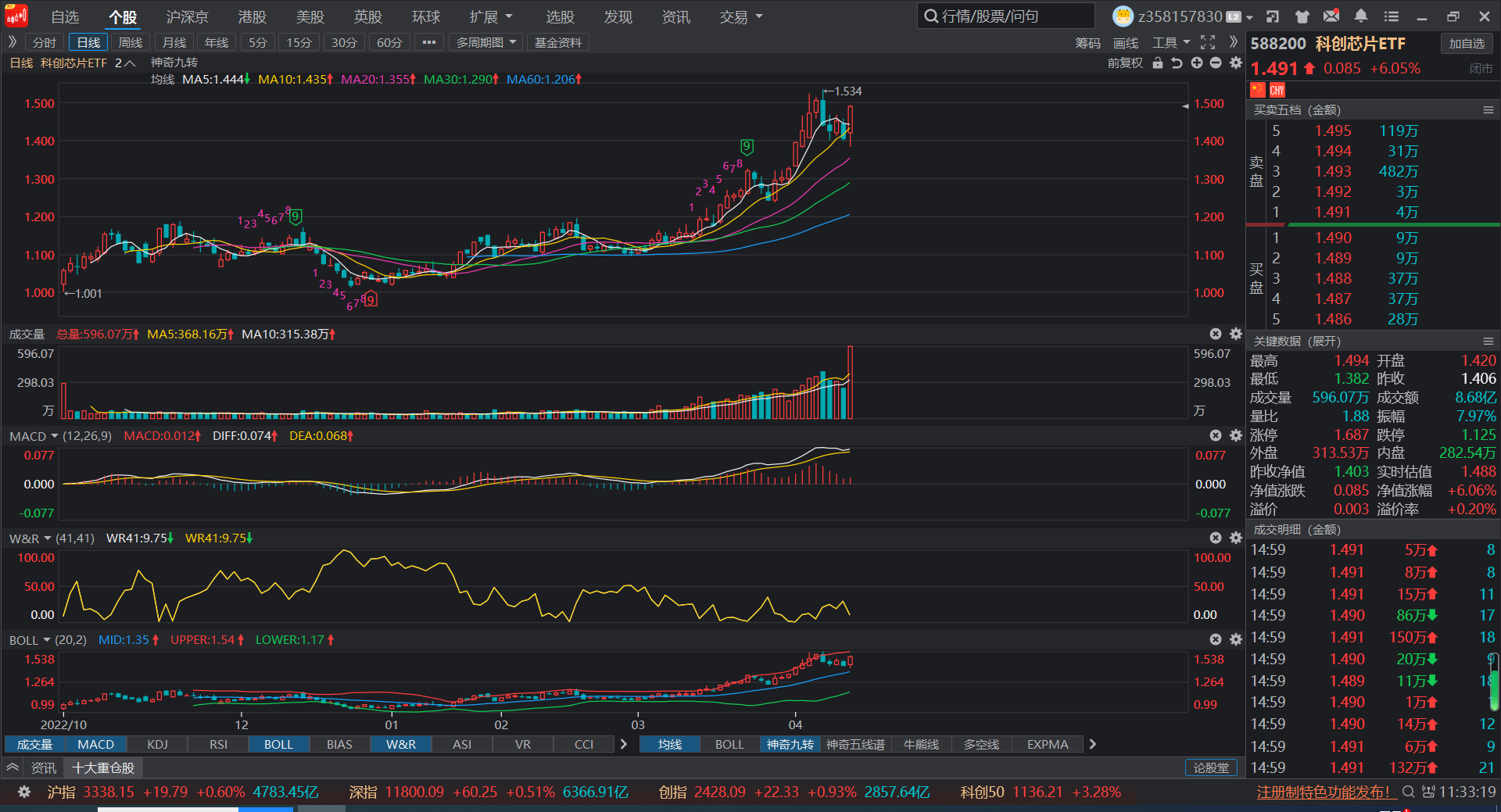The width and height of the screenshot is (1501, 812).
Task: Switch to 美股 tab
Action: pos(310,16)
